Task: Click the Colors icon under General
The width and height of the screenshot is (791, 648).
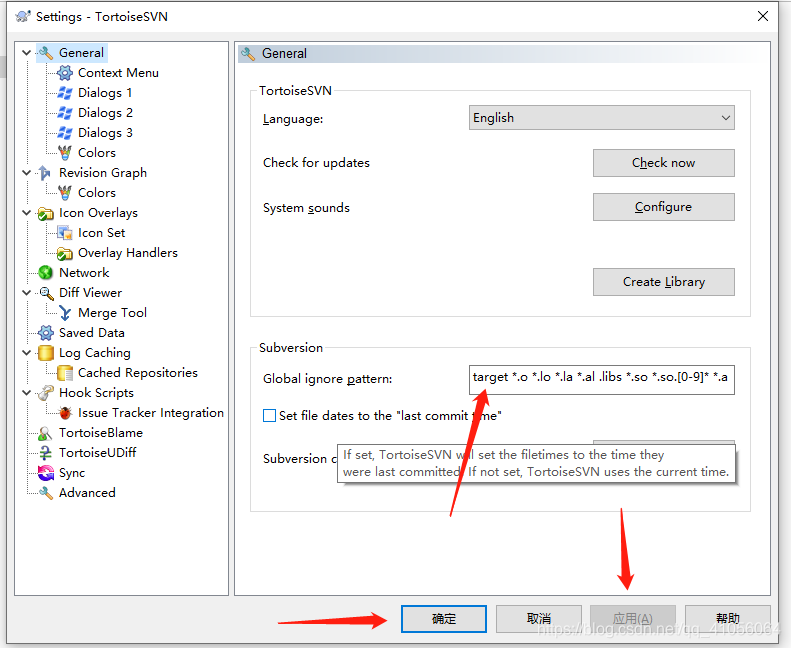Action: [x=65, y=153]
